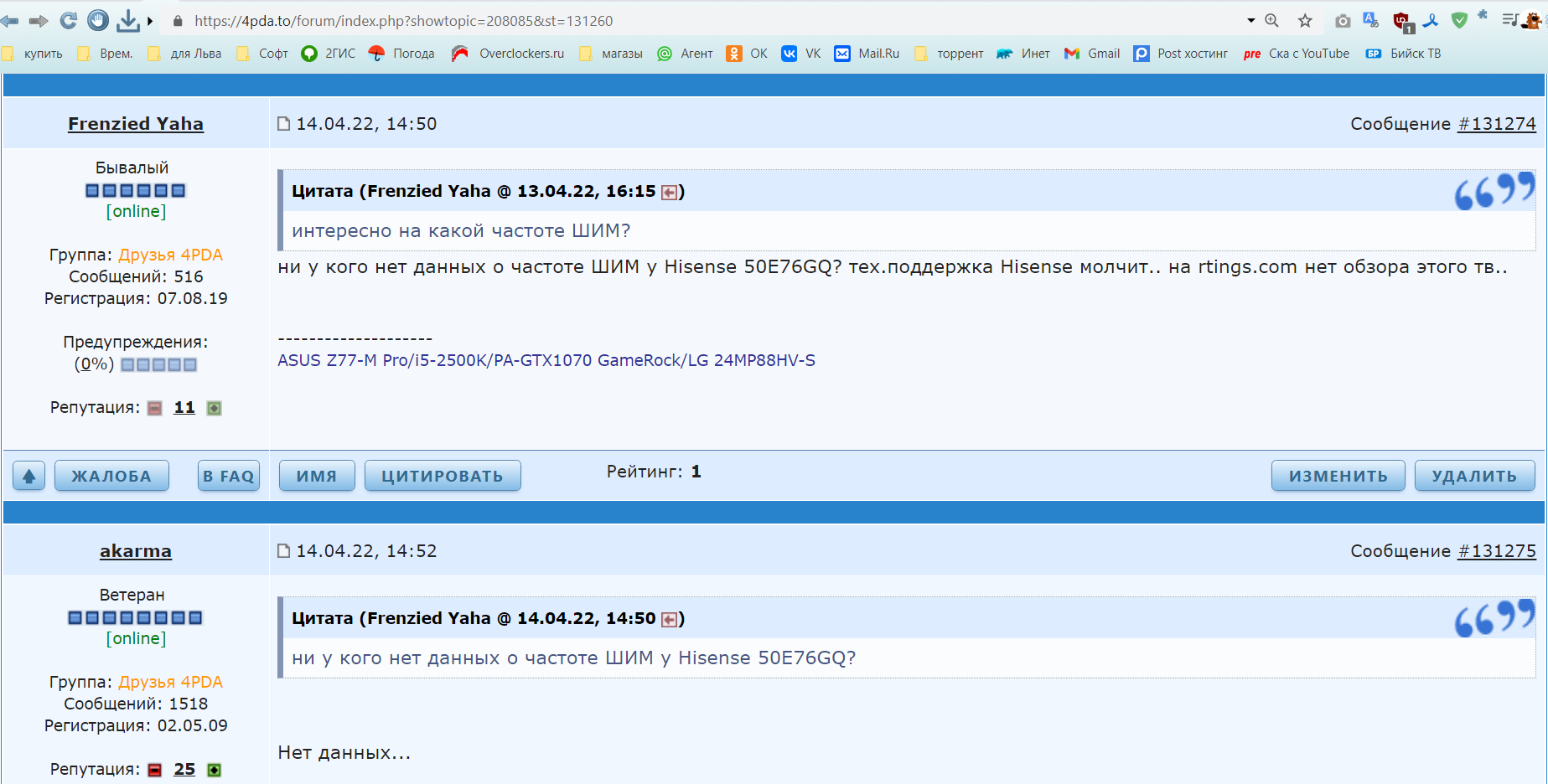
Task: Open the Бийск ТВ bookmark
Action: click(1404, 54)
